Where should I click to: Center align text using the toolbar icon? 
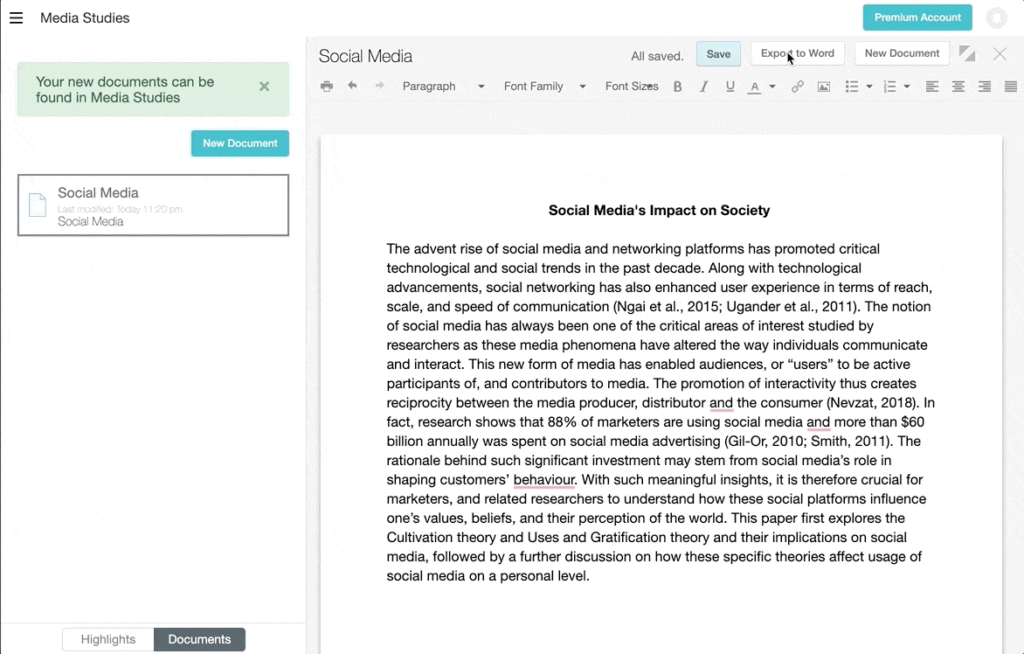pyautogui.click(x=958, y=87)
